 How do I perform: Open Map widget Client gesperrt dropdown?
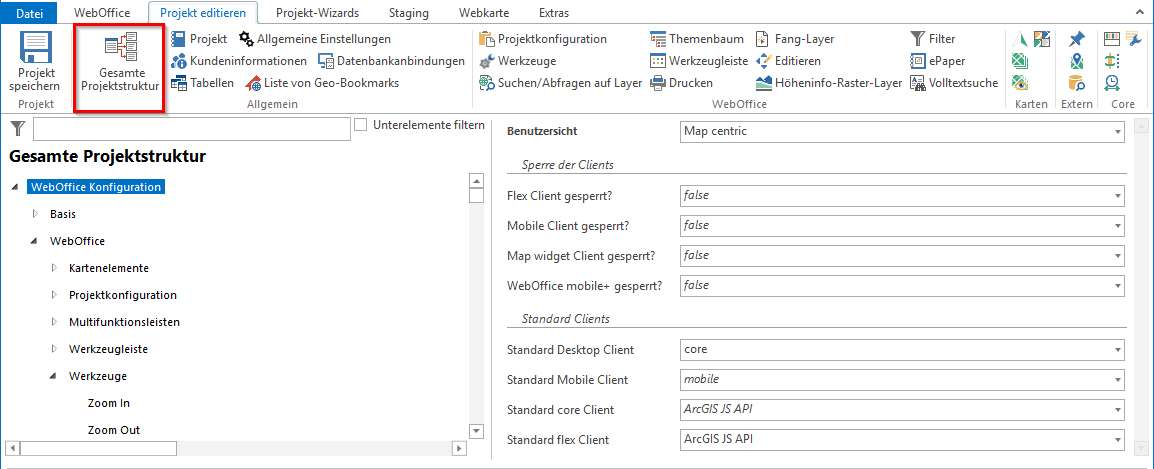(901, 255)
